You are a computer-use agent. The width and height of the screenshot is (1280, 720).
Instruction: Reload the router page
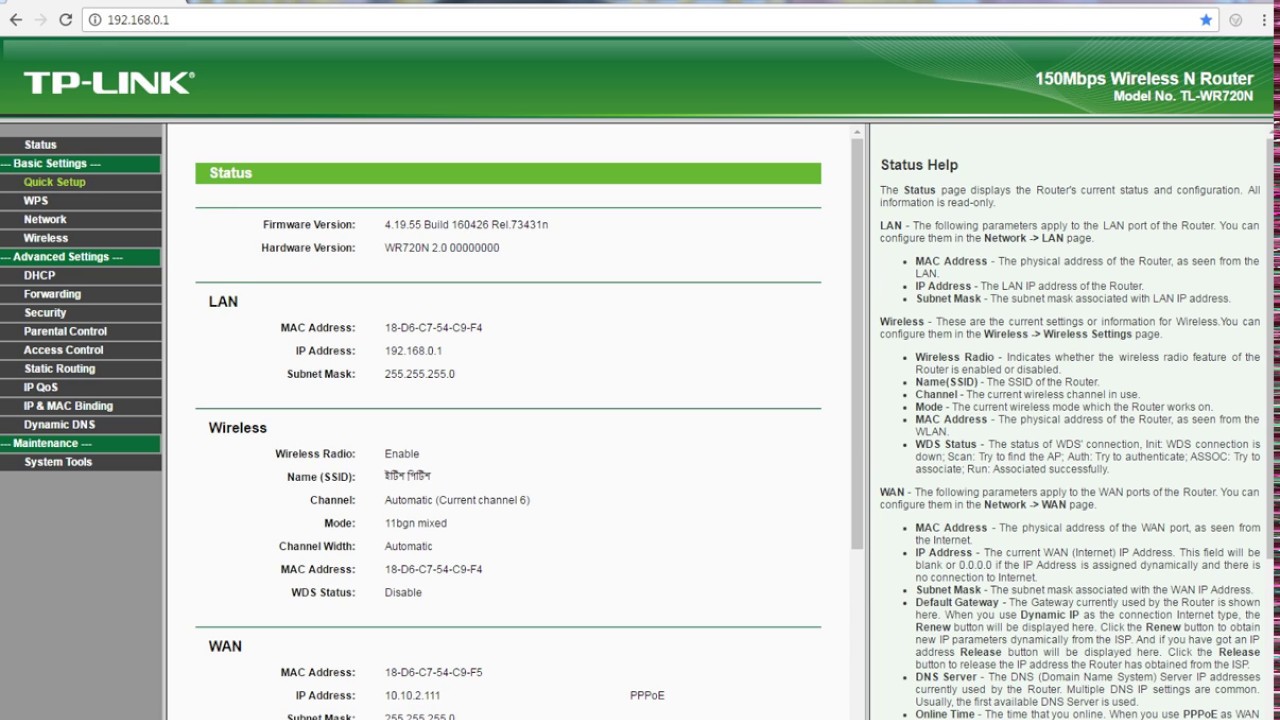click(66, 19)
